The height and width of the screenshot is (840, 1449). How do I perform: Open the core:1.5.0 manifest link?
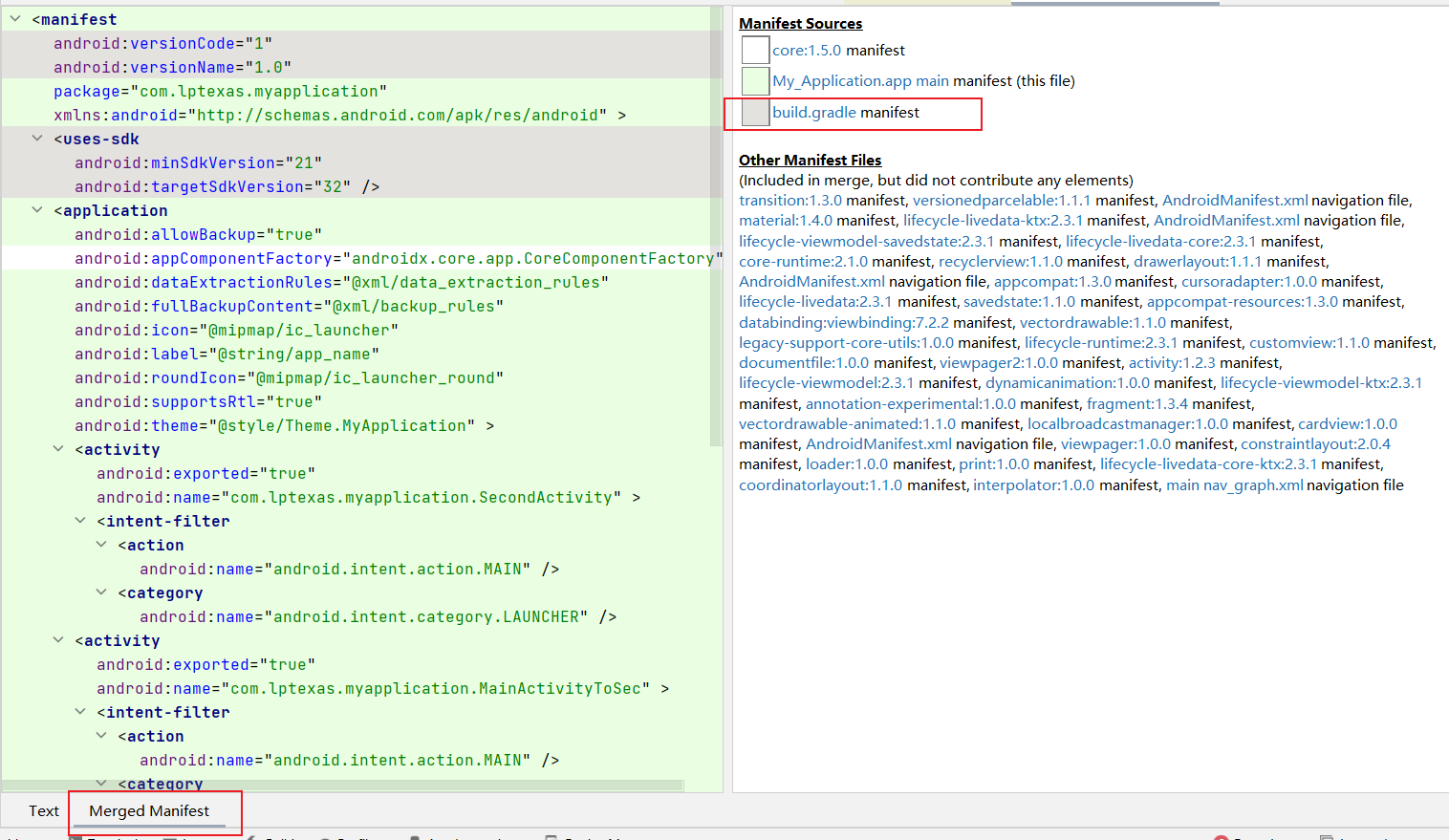(807, 50)
